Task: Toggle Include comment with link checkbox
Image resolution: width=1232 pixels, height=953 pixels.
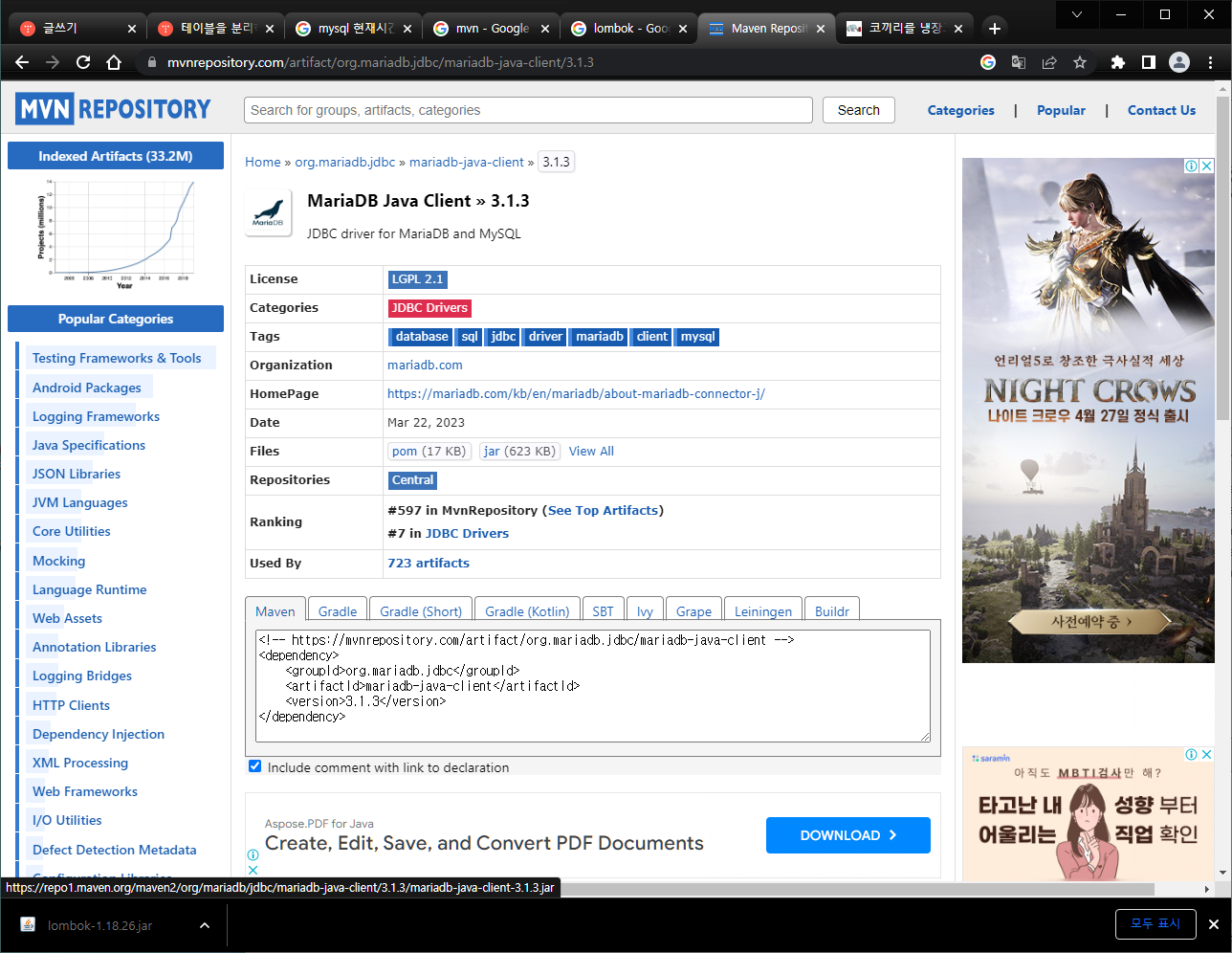Action: (x=254, y=766)
